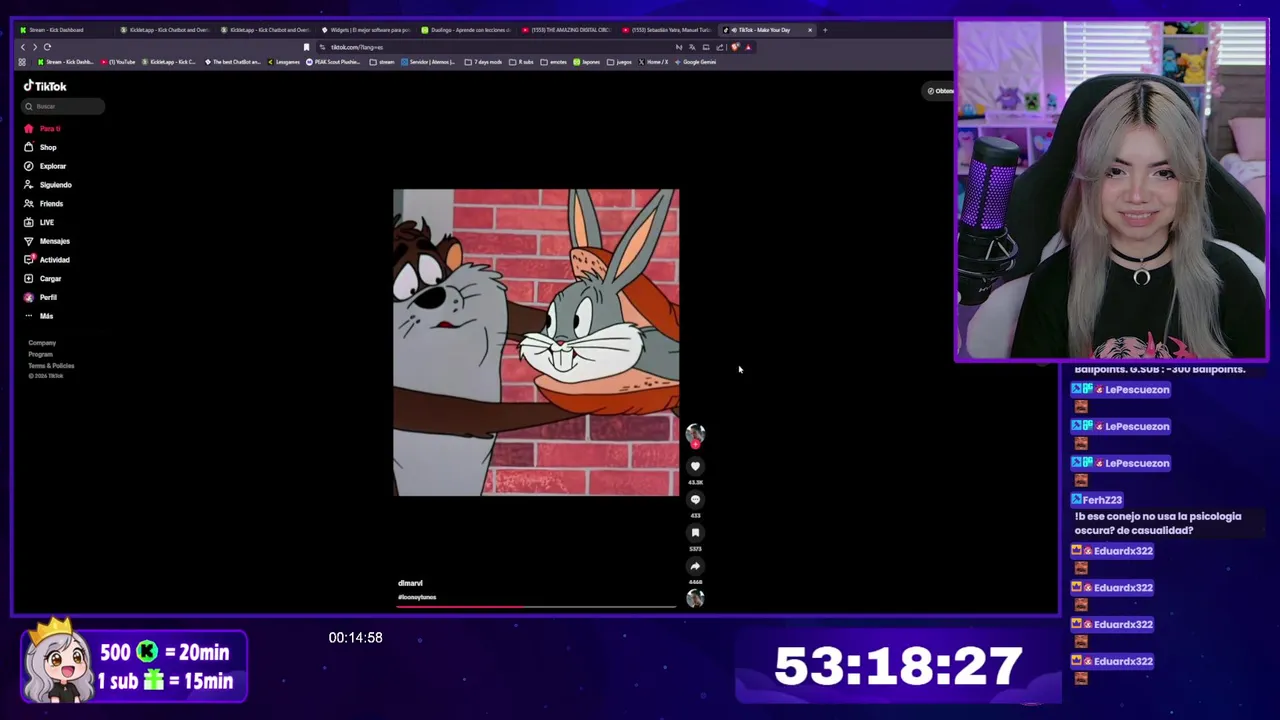The height and width of the screenshot is (720, 1280).
Task: Share the video with arrow icon
Action: 695,566
